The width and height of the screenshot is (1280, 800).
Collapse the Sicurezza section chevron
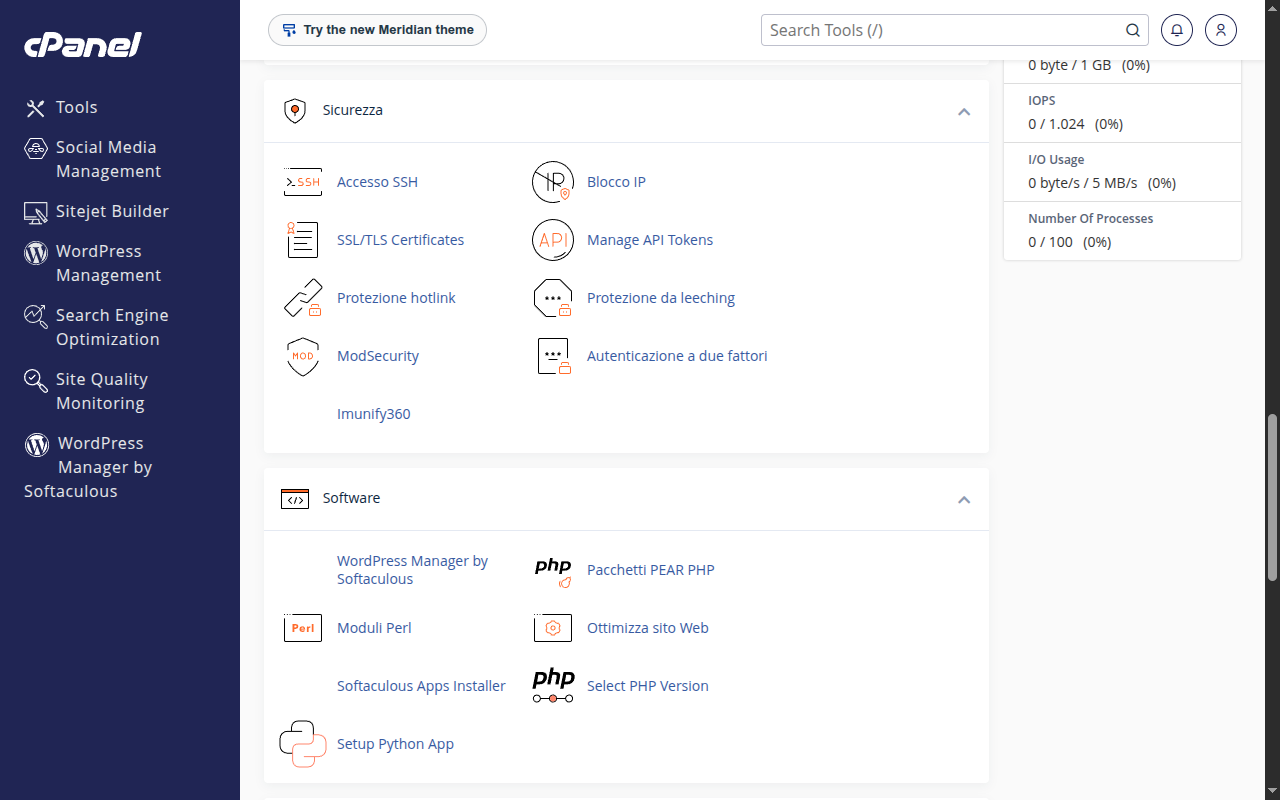point(964,111)
